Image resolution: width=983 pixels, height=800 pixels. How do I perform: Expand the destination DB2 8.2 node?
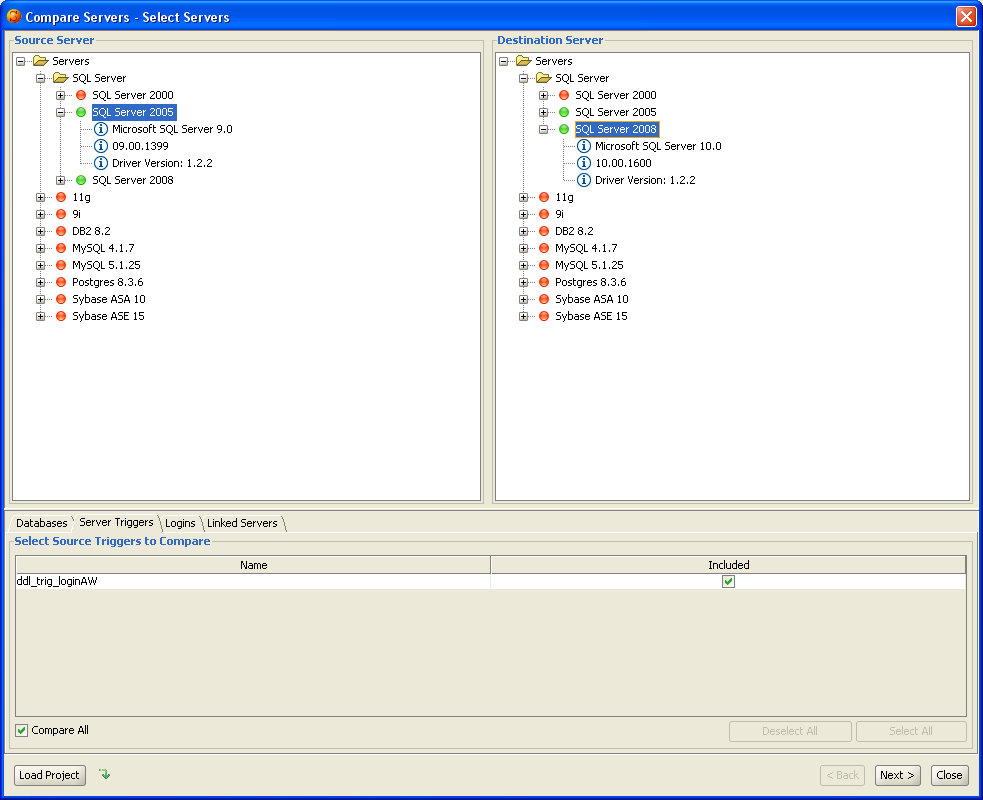point(523,231)
